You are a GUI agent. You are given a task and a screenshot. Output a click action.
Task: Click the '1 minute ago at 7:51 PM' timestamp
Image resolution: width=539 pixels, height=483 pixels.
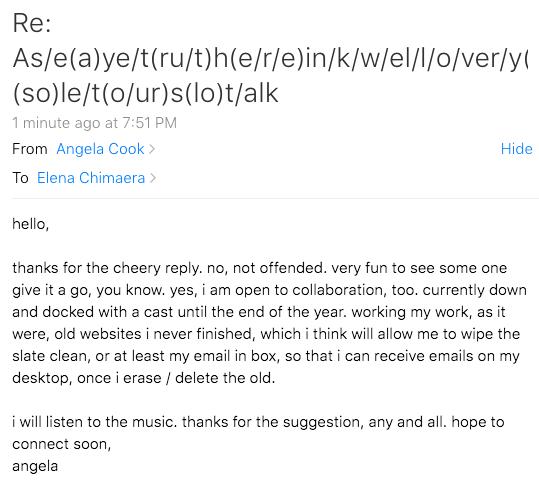coord(95,123)
